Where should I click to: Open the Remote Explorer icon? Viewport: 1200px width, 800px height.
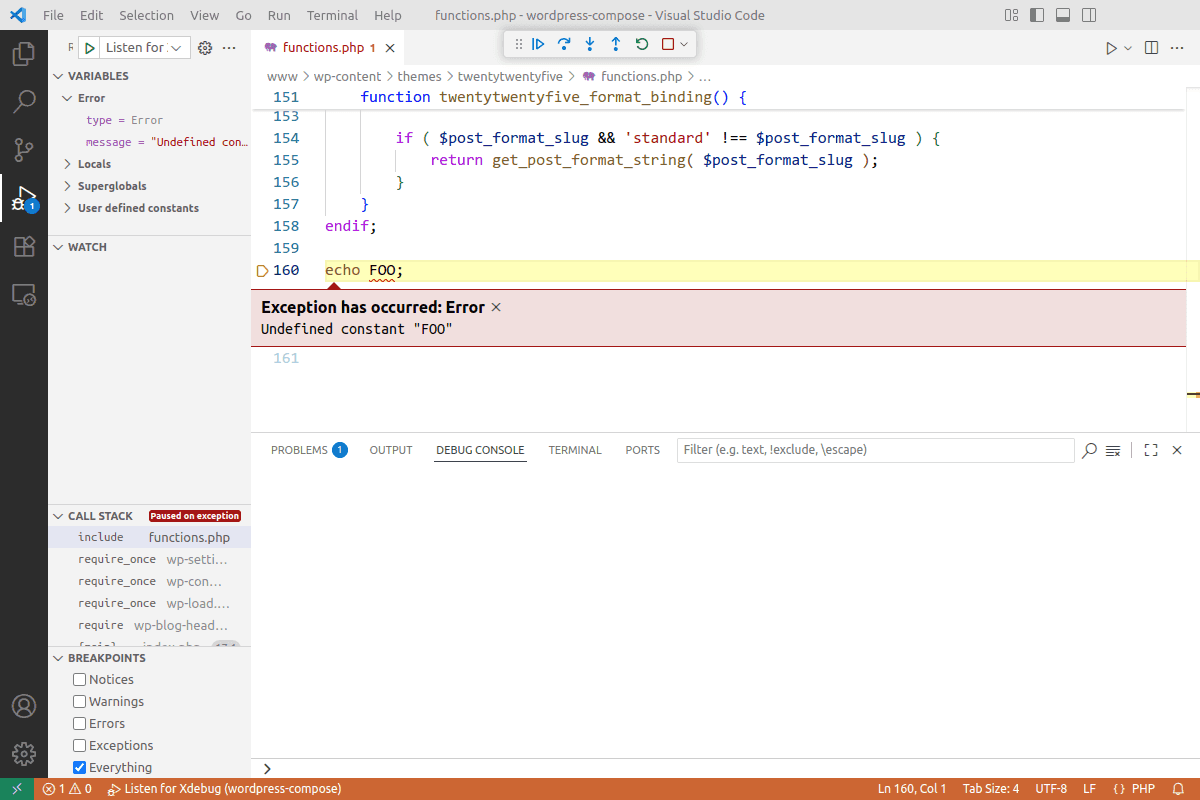pyautogui.click(x=24, y=294)
